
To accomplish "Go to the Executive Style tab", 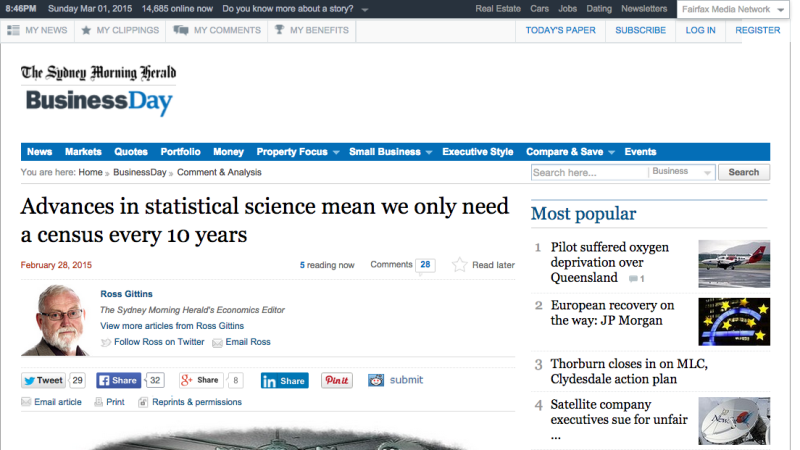I will point(478,152).
